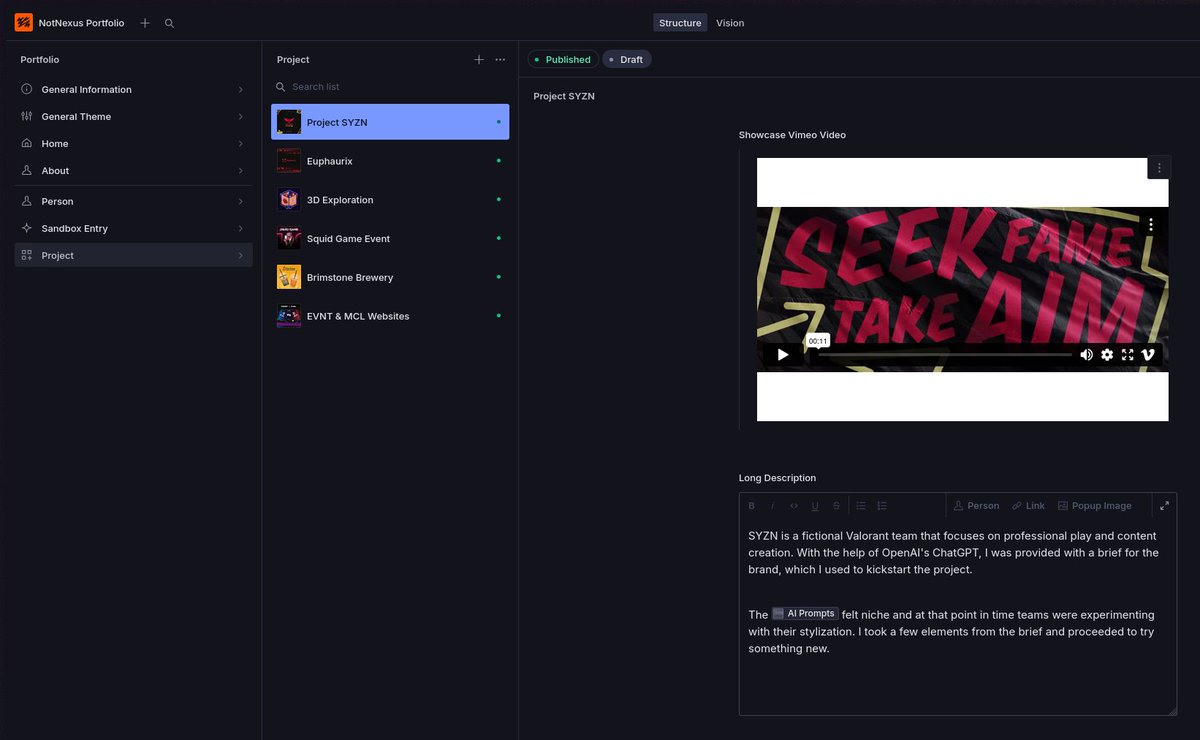This screenshot has height=740, width=1200.
Task: Seek the Vimeo video progress bar
Action: pos(944,355)
